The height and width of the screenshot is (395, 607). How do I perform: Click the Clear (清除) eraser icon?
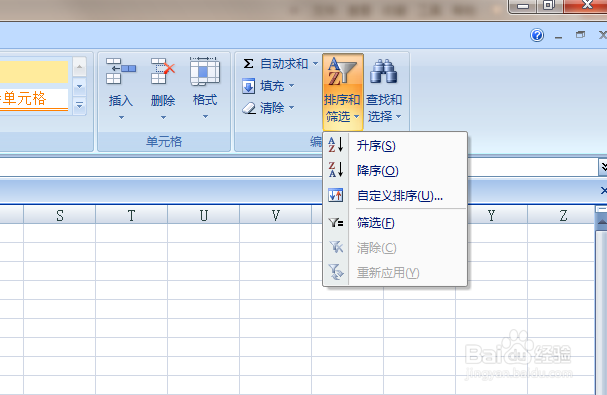(x=249, y=108)
